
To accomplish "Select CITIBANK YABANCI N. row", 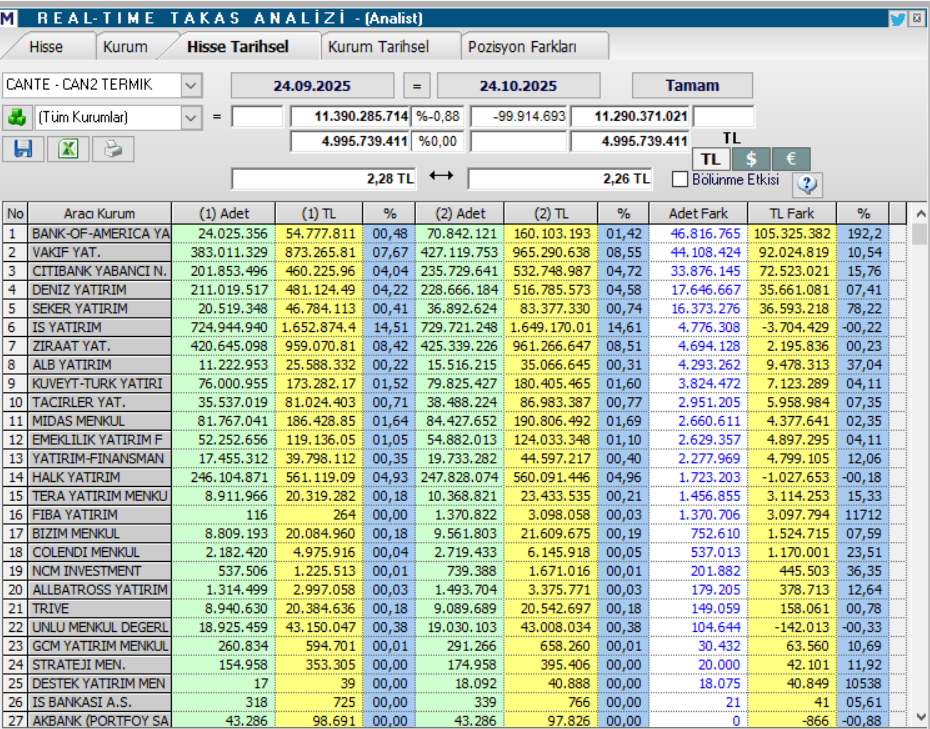I will 456,271.
